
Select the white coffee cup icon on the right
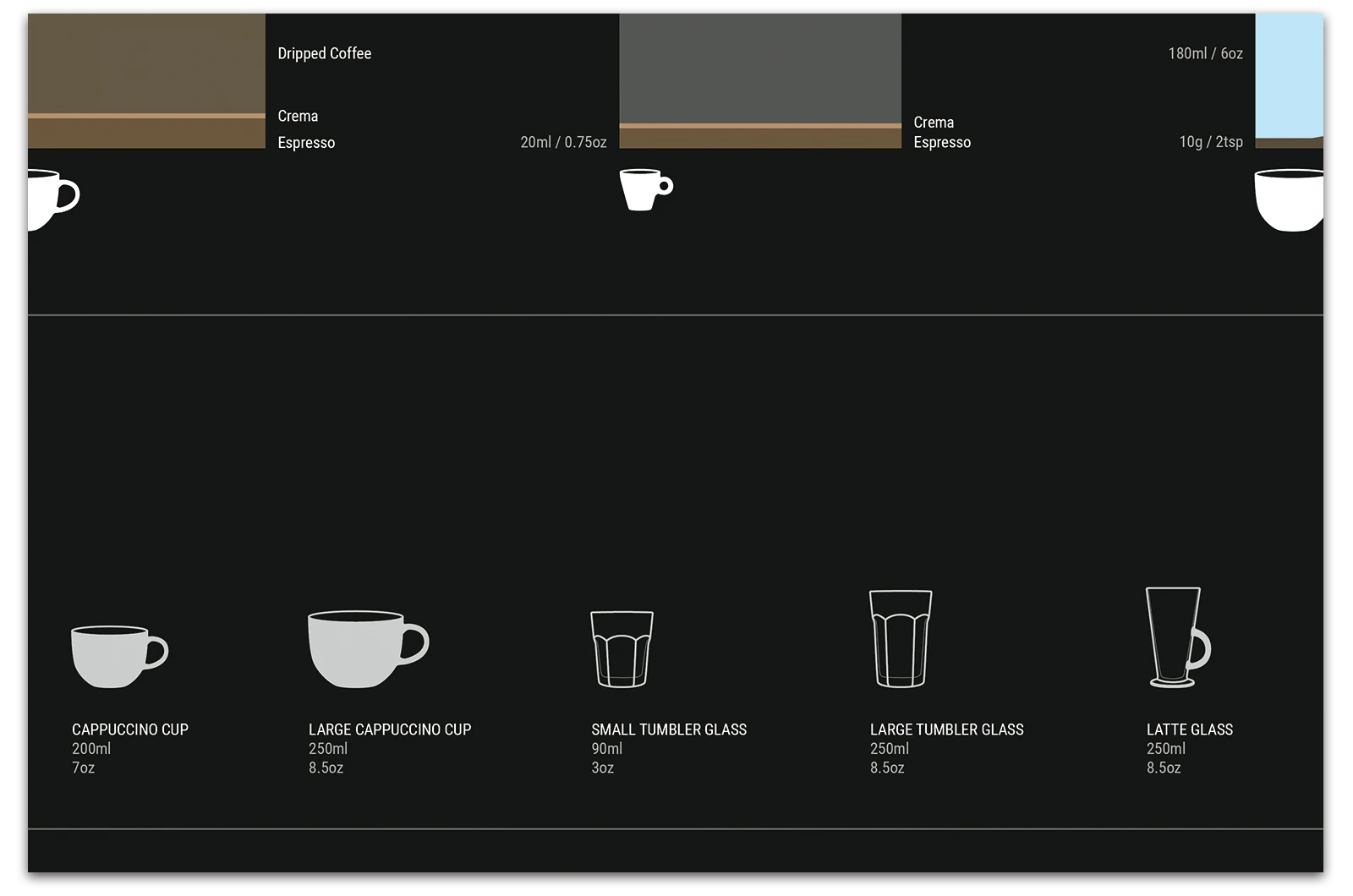1290,199
